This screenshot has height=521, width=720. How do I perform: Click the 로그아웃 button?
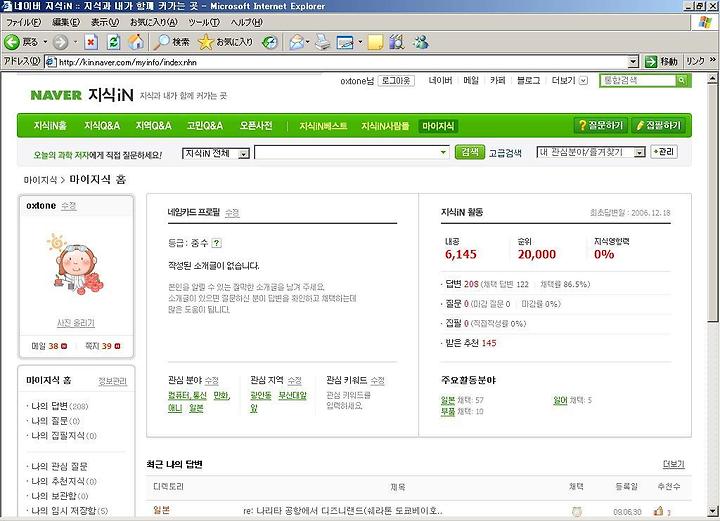(x=396, y=81)
